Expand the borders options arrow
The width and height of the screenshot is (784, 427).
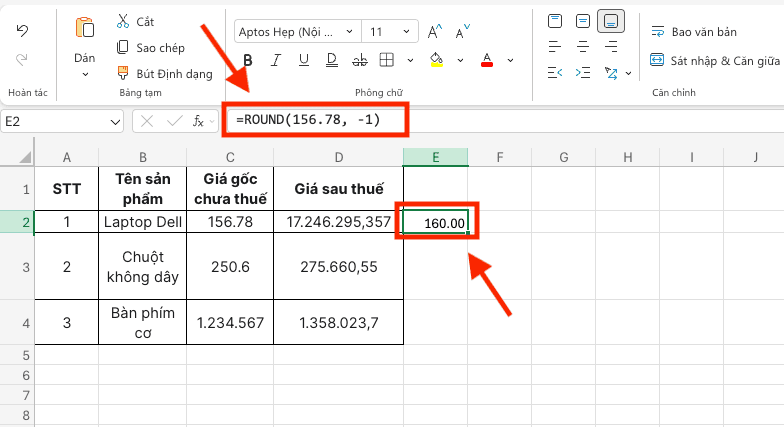(410, 60)
